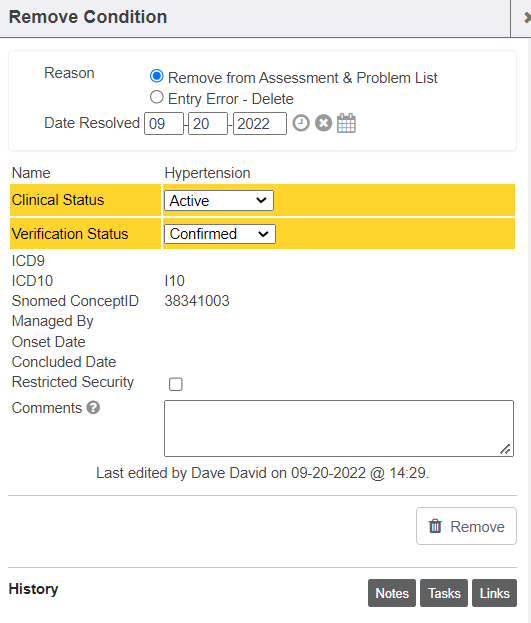
Task: Open the Clinical Status Active dropdown
Action: click(x=219, y=200)
